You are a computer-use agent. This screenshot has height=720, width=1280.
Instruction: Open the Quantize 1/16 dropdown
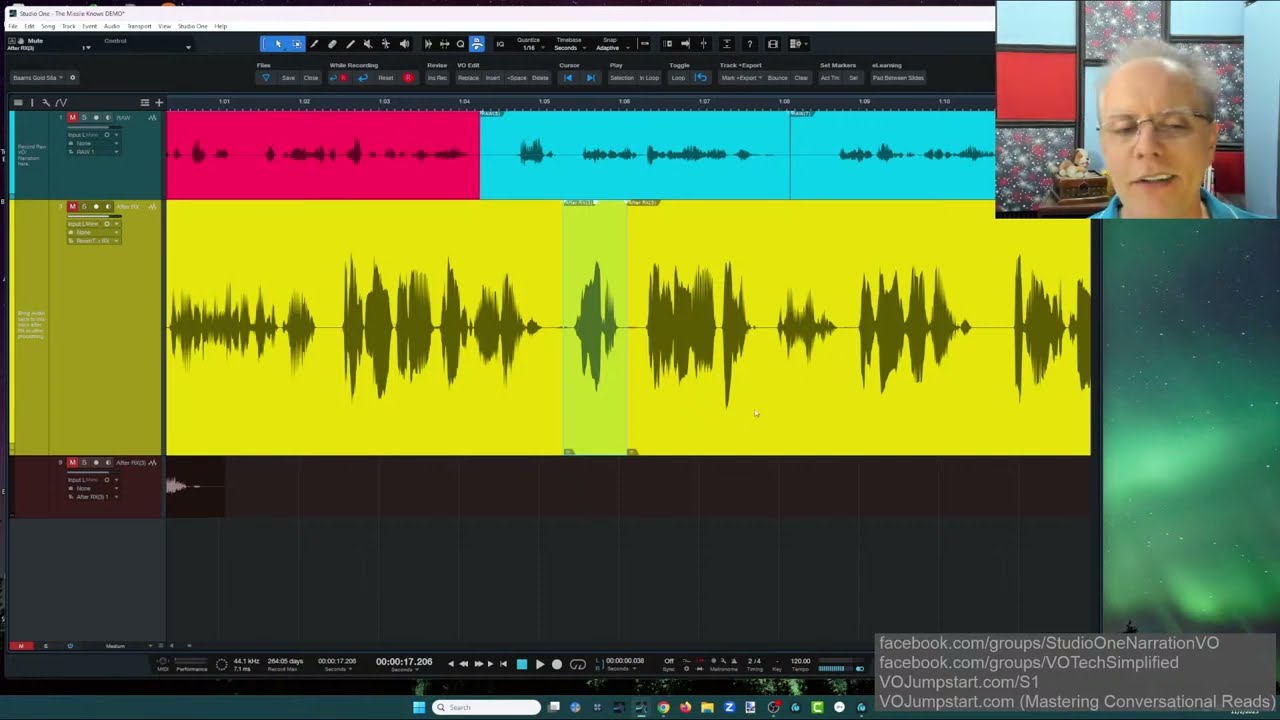[529, 44]
